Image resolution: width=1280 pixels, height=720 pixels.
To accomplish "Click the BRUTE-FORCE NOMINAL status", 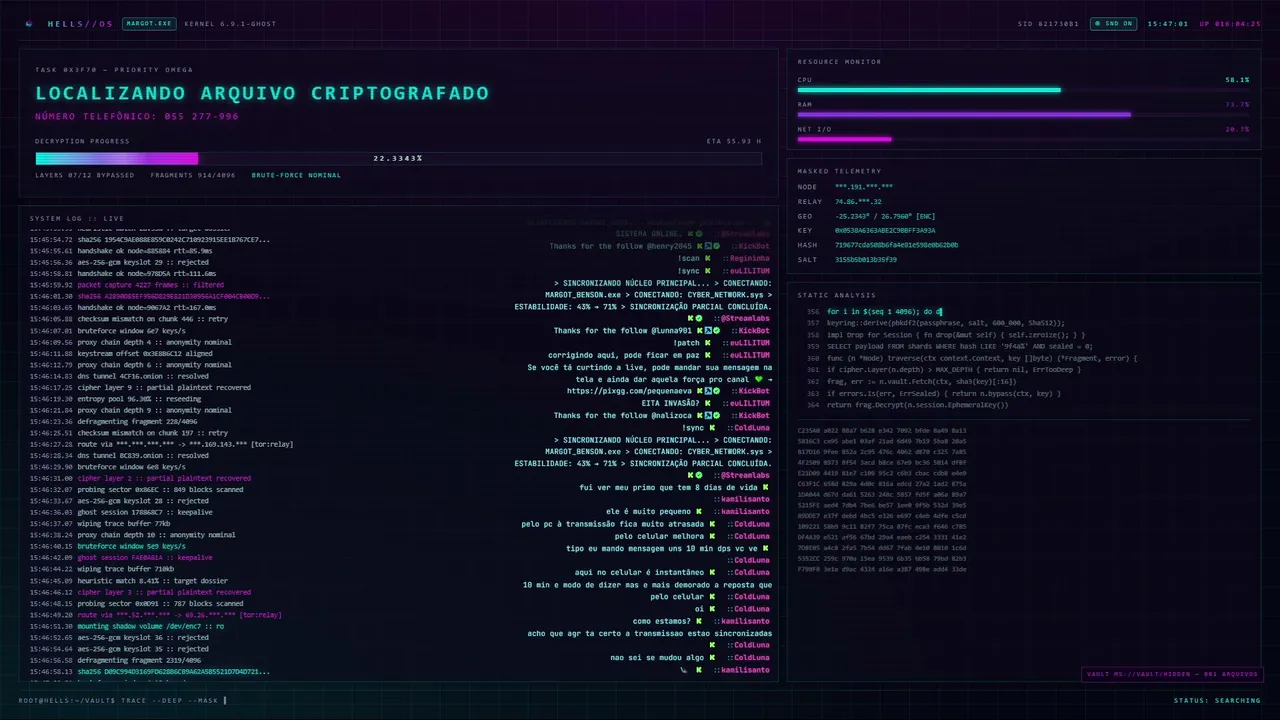I will 296,175.
